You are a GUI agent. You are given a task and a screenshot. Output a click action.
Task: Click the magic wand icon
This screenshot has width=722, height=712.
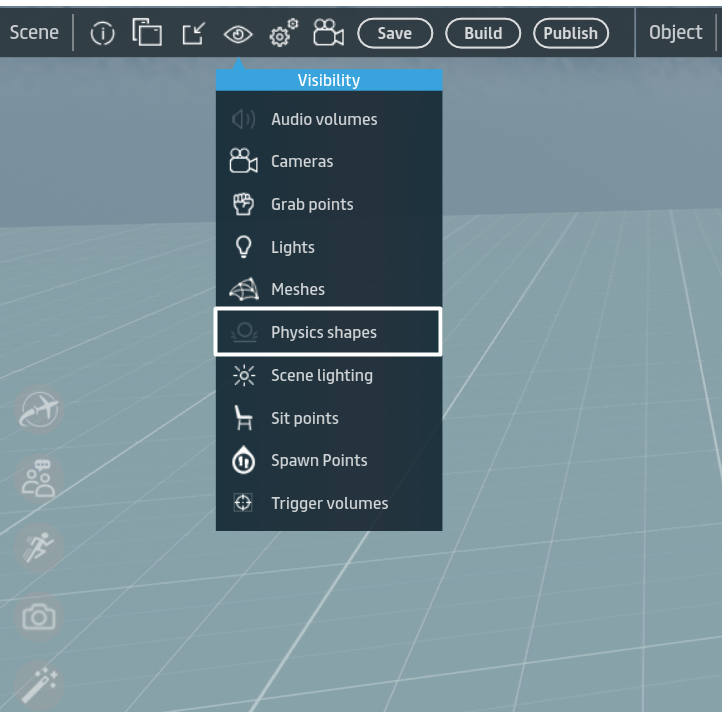pyautogui.click(x=39, y=686)
